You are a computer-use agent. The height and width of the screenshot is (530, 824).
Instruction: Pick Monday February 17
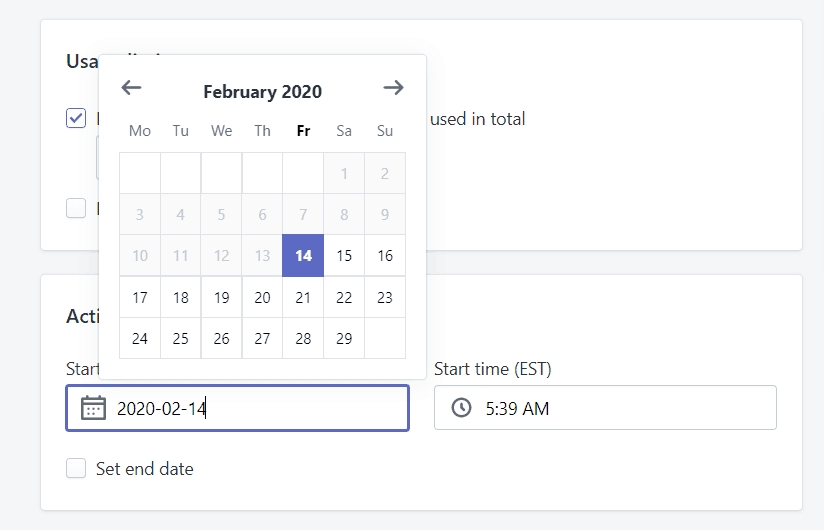click(x=140, y=298)
